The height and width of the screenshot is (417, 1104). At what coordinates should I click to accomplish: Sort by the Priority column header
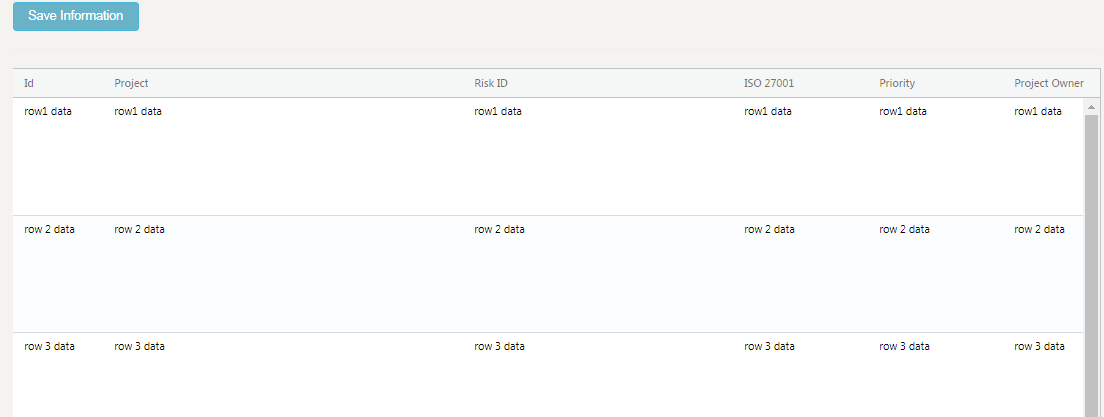click(x=897, y=83)
